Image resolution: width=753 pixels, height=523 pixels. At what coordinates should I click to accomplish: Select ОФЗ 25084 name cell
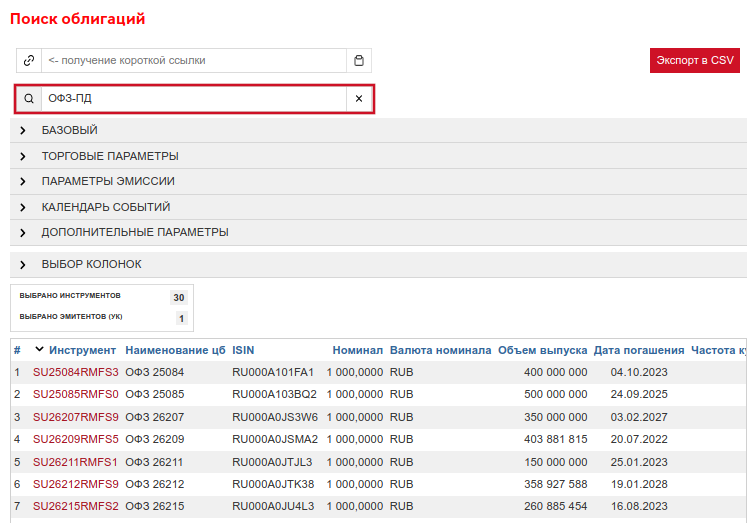pos(155,372)
